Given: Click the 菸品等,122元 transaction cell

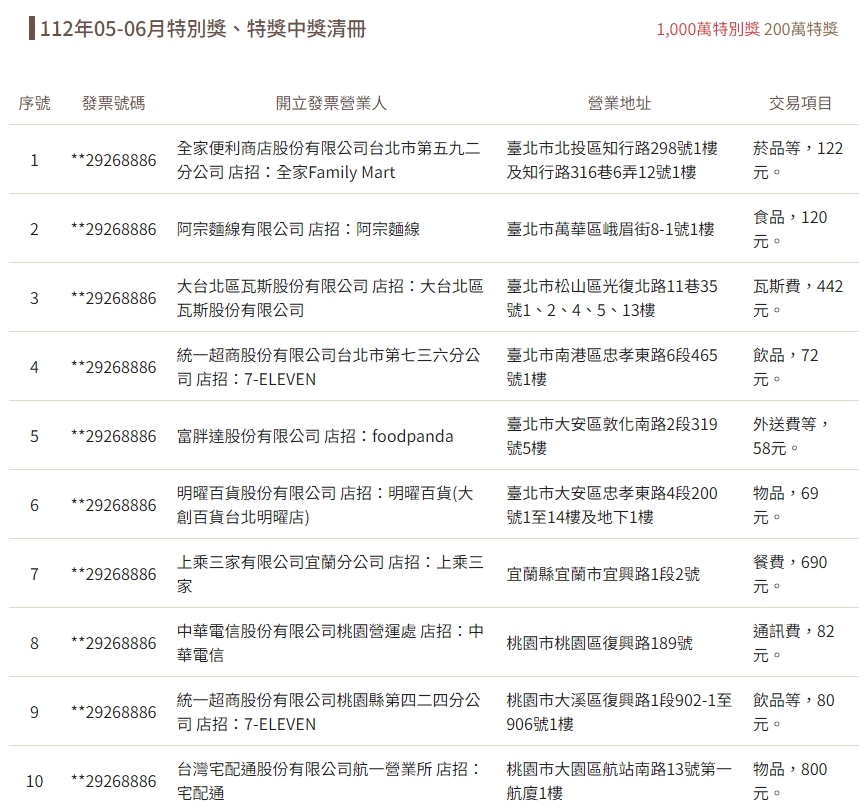Looking at the screenshot, I should point(798,160).
